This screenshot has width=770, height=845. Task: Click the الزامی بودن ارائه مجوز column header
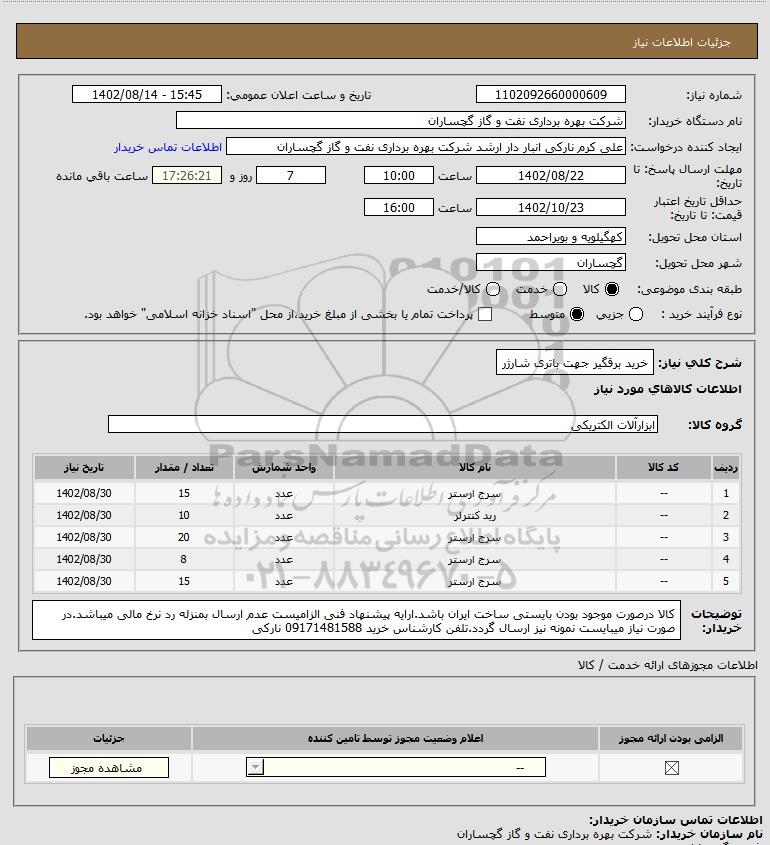pos(671,738)
